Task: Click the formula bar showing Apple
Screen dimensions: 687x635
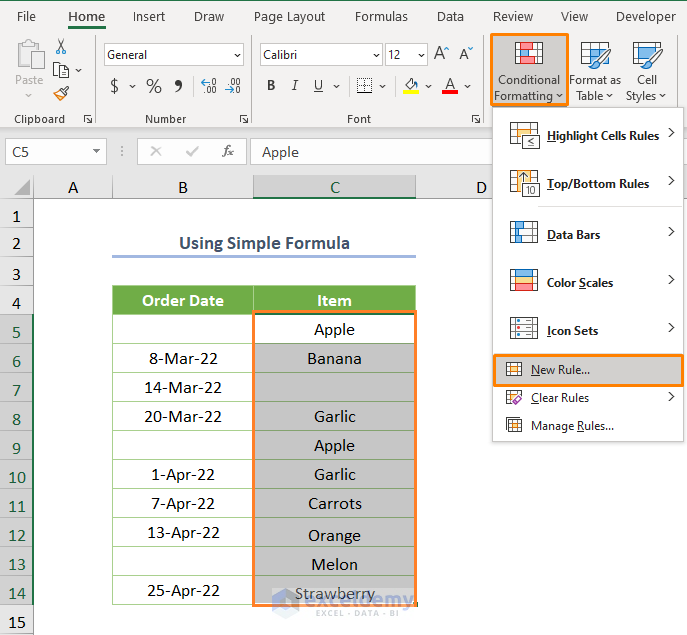Action: [371, 152]
